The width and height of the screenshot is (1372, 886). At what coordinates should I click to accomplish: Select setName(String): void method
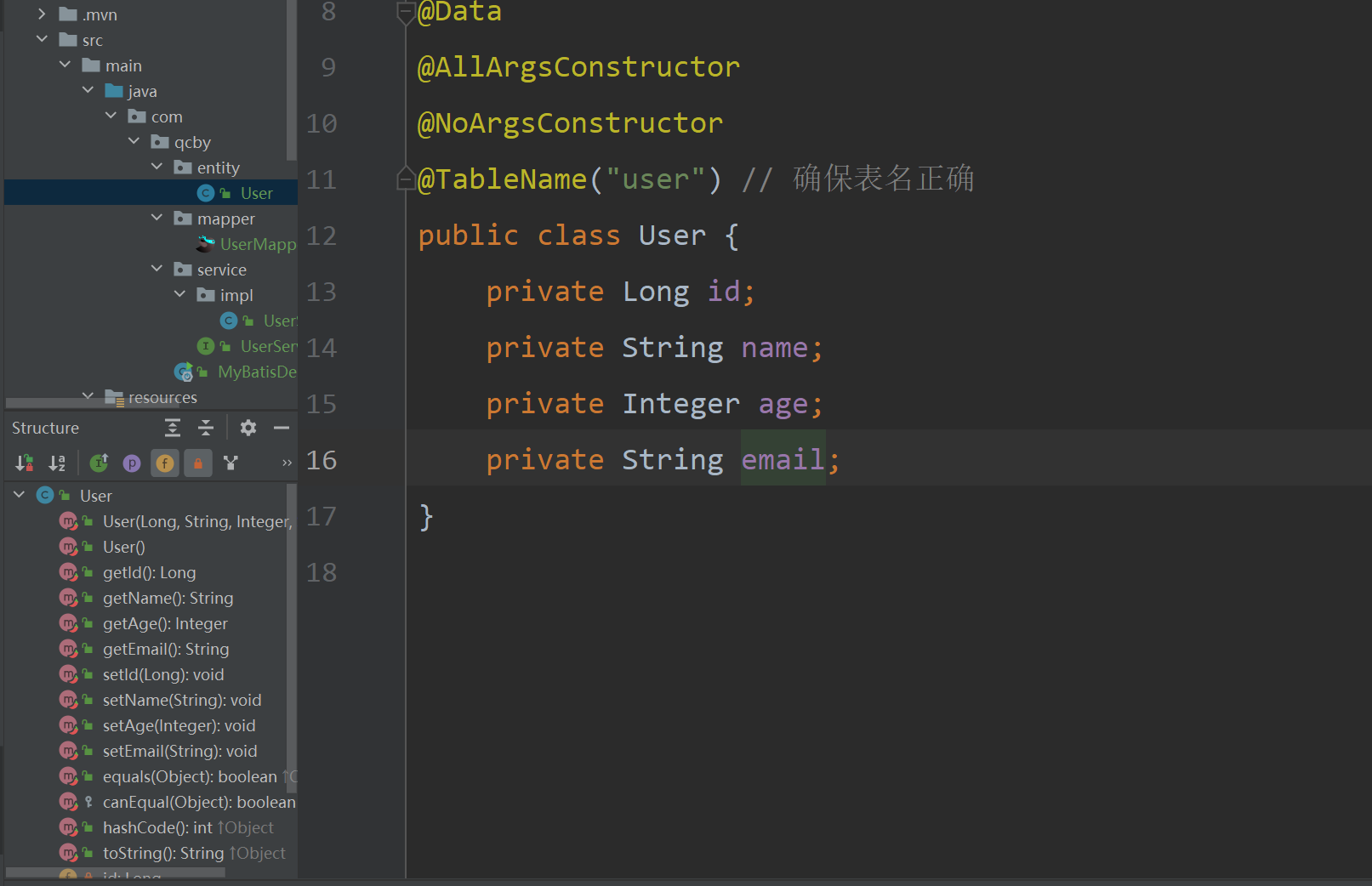(x=182, y=700)
